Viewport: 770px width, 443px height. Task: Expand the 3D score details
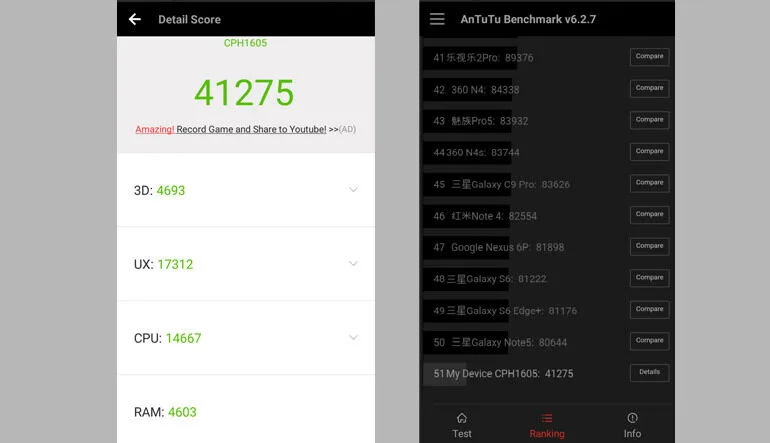click(x=353, y=190)
